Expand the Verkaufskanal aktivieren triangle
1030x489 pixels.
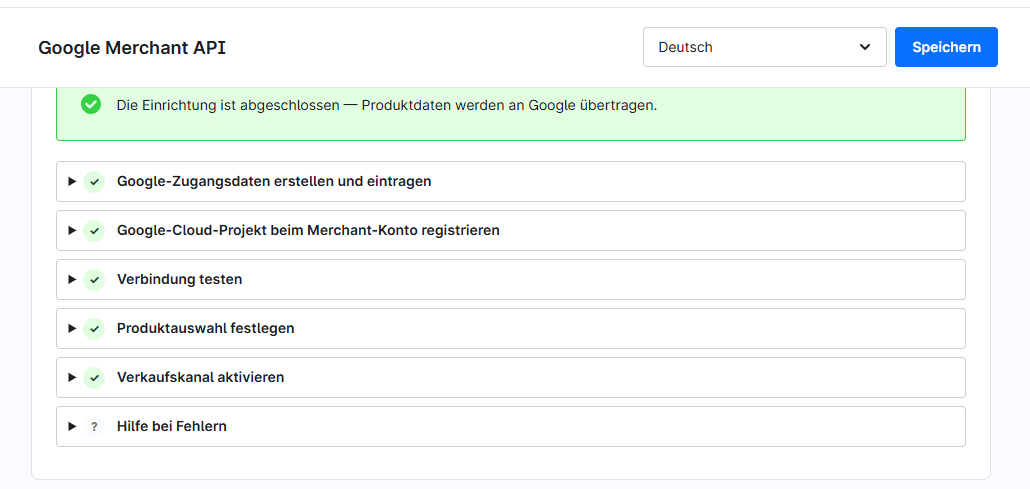(x=72, y=378)
